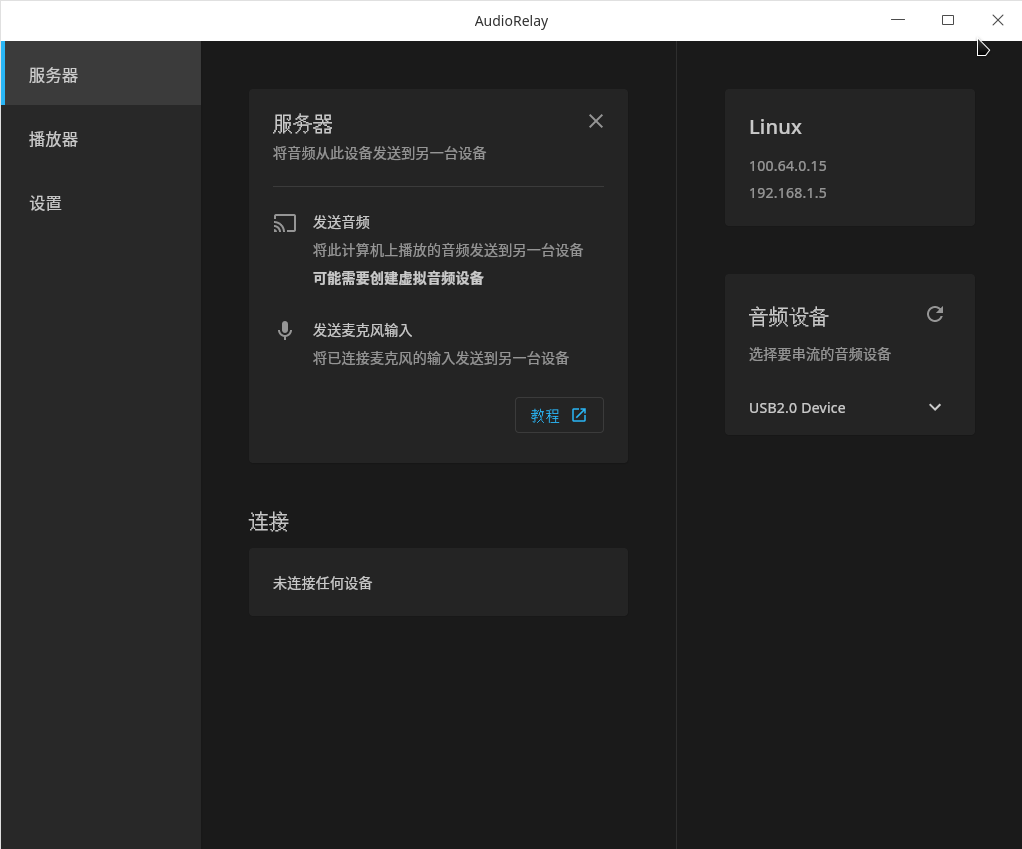Close the 服务器 info card
Viewport: 1022px width, 849px height.
[596, 121]
